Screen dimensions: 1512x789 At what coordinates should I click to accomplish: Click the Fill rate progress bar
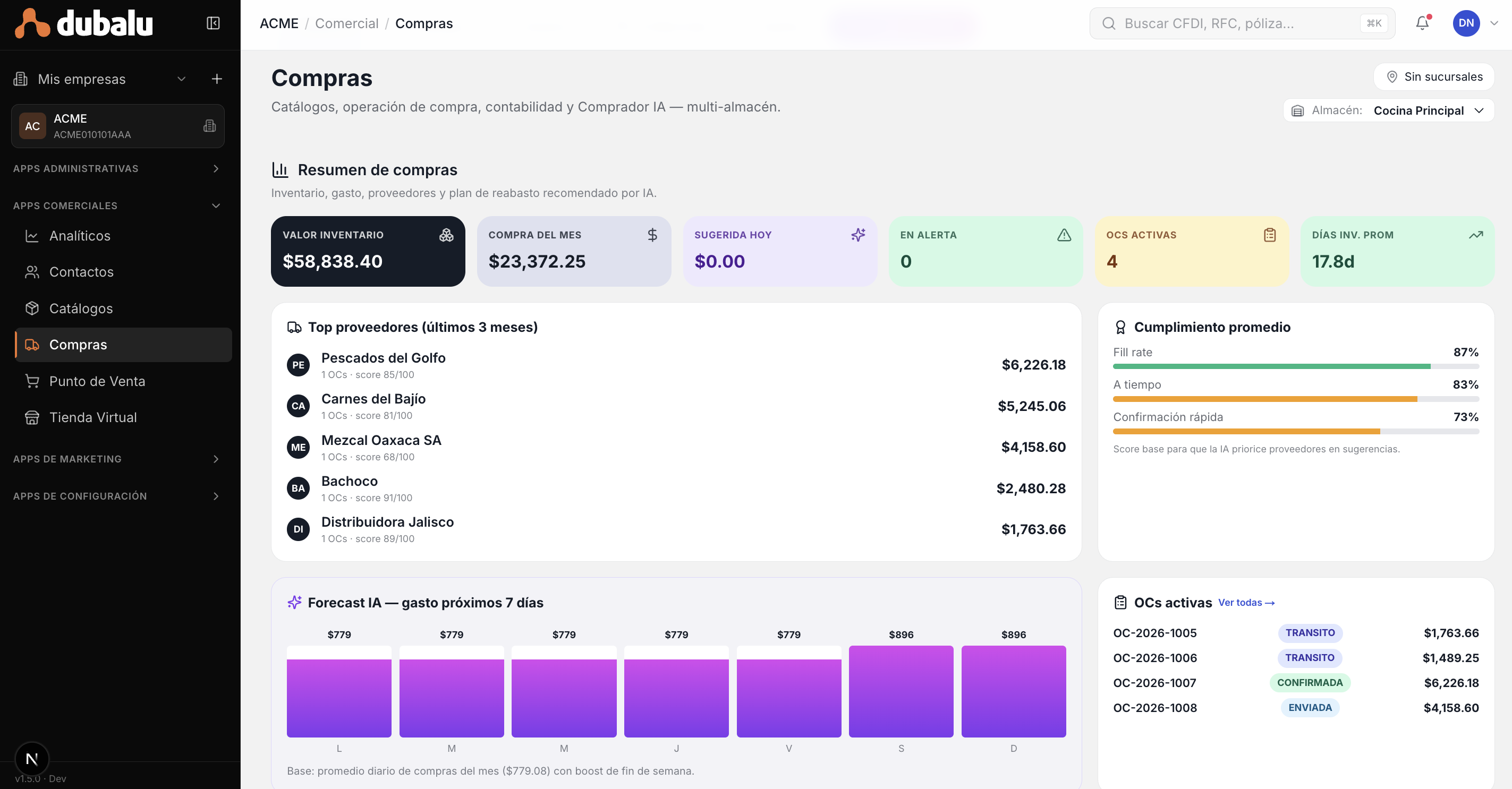pyautogui.click(x=1295, y=366)
